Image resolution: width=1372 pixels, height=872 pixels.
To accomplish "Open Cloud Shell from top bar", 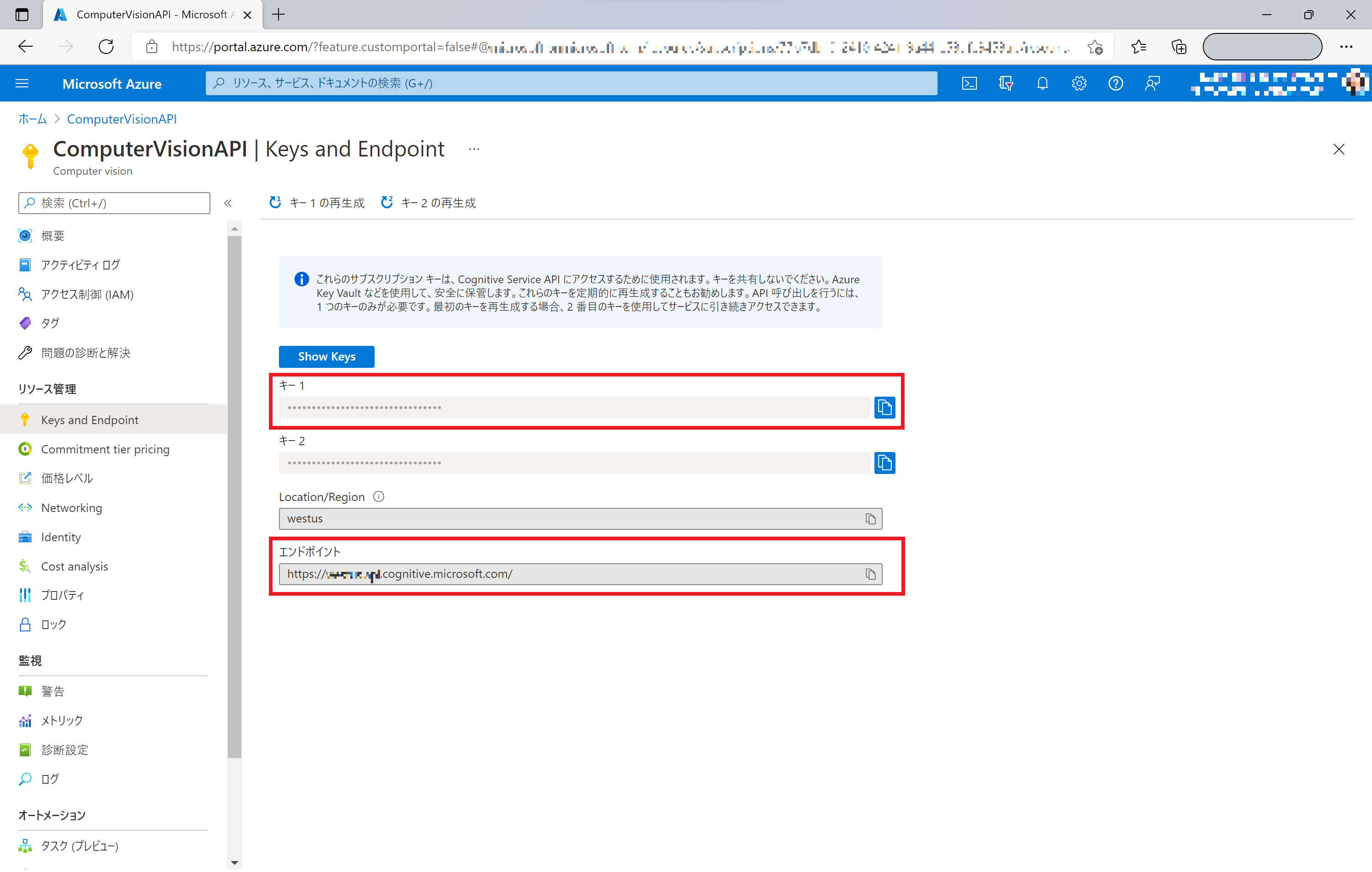I will click(969, 84).
